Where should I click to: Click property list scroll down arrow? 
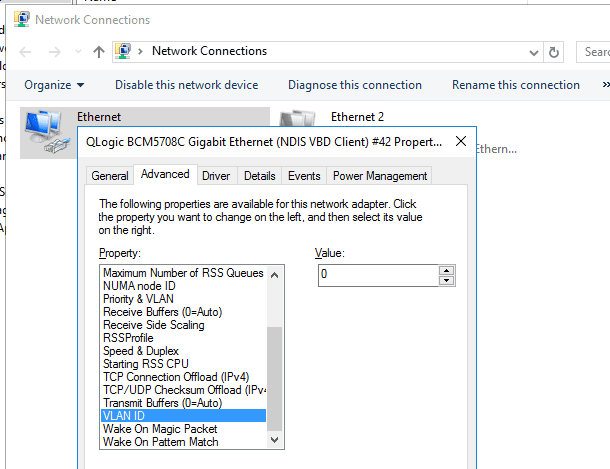click(x=274, y=440)
